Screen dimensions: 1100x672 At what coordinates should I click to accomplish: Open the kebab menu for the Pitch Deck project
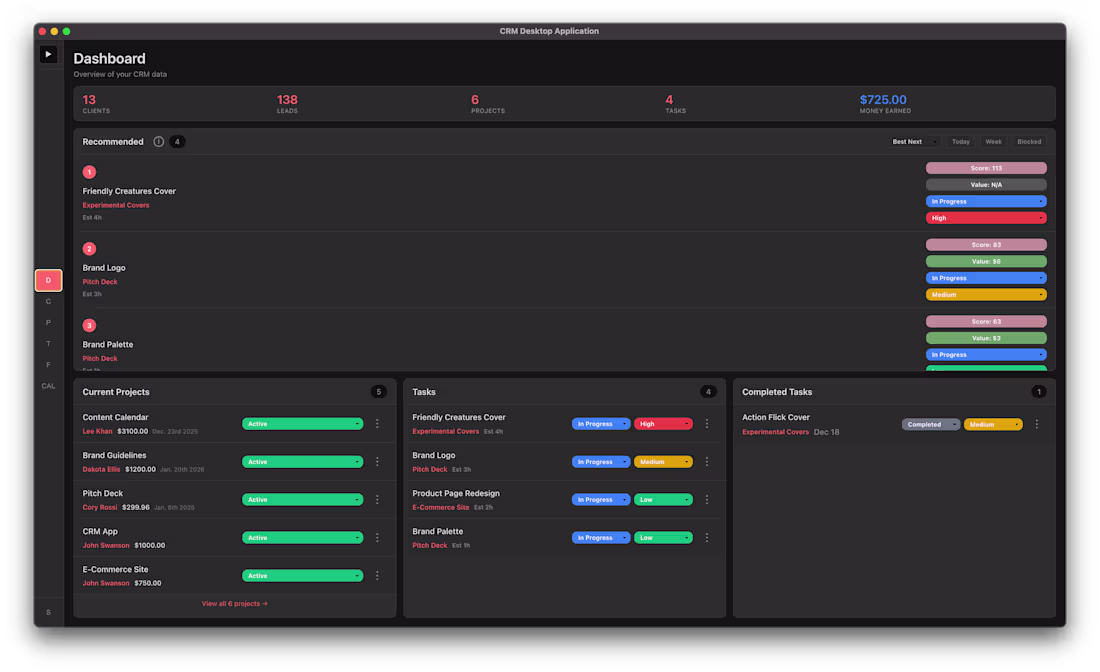point(377,499)
